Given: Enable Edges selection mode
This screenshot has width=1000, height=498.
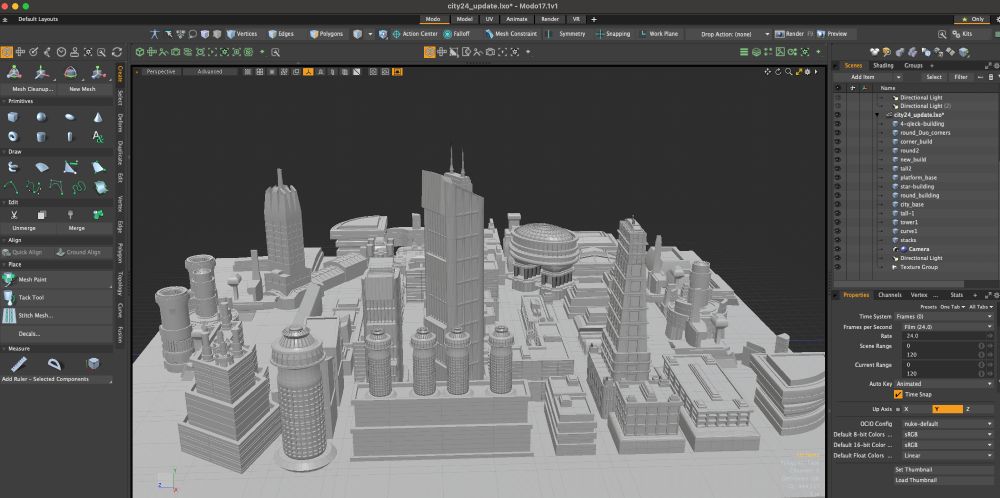Looking at the screenshot, I should [x=280, y=34].
